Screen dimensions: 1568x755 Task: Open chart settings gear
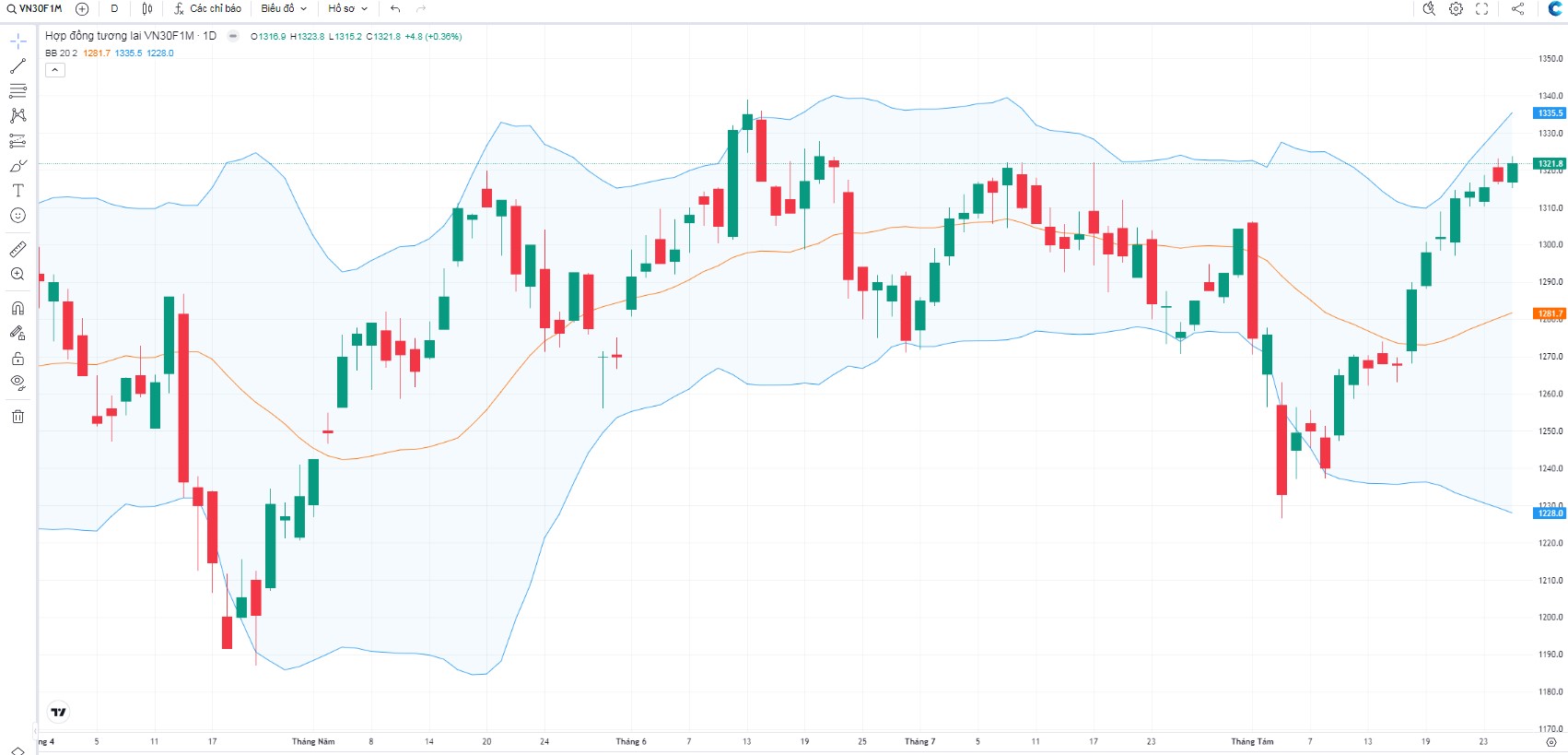click(1456, 8)
